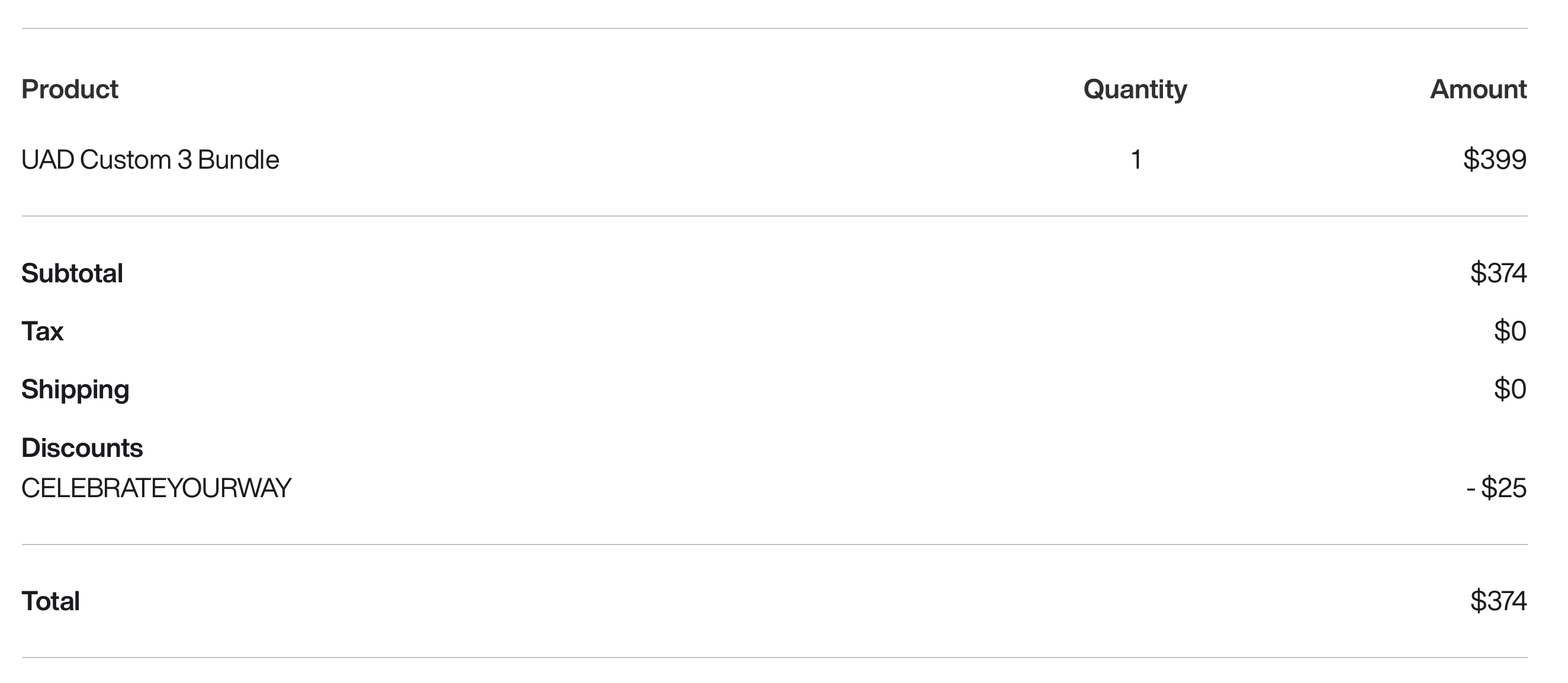
Task: Click the divider line above the Total row
Action: 775,545
